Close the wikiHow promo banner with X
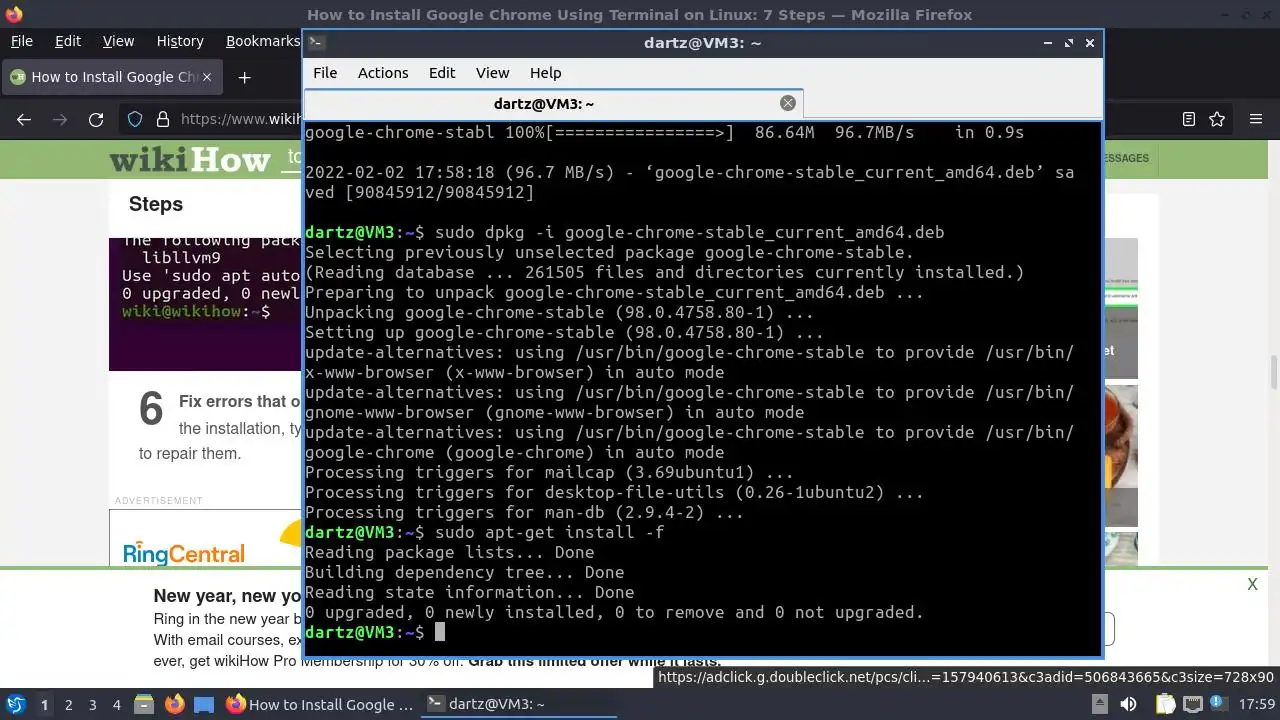This screenshot has height=720, width=1280. 1252,584
